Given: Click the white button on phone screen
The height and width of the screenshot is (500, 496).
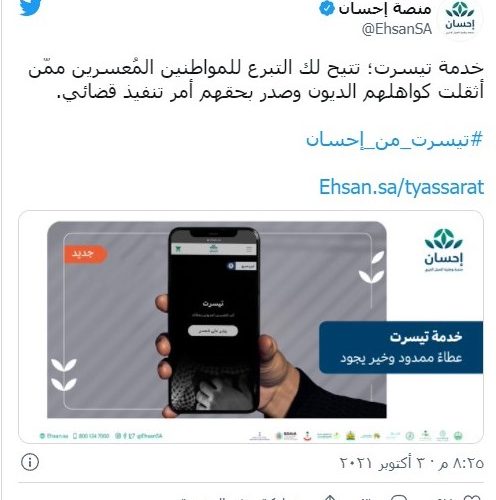Looking at the screenshot, I should (x=213, y=331).
